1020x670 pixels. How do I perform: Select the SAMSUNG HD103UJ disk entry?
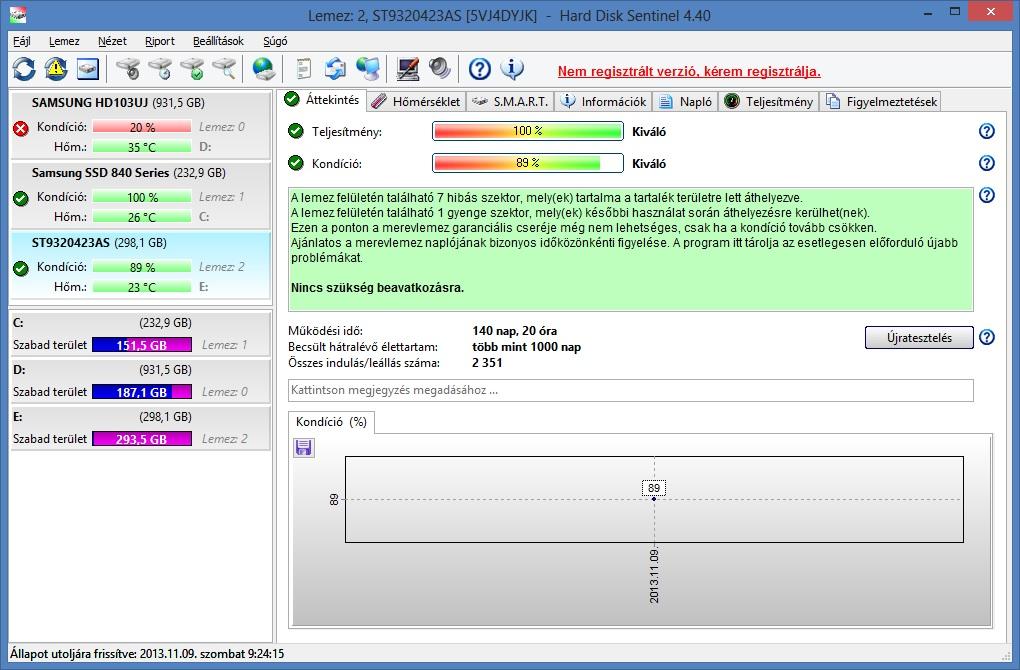point(141,125)
